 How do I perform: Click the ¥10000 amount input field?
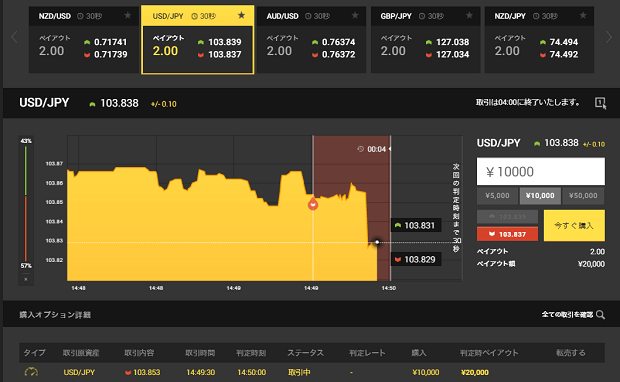click(541, 172)
